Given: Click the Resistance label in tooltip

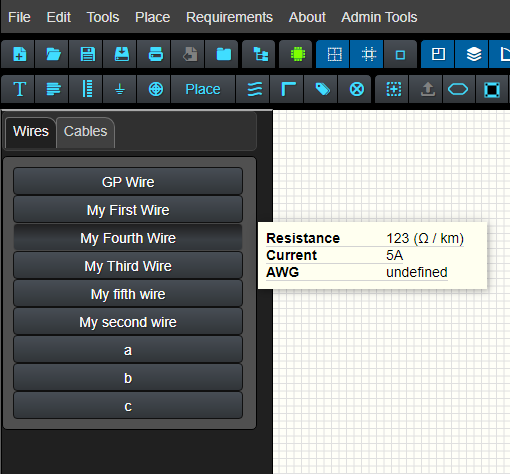Looking at the screenshot, I should [303, 238].
